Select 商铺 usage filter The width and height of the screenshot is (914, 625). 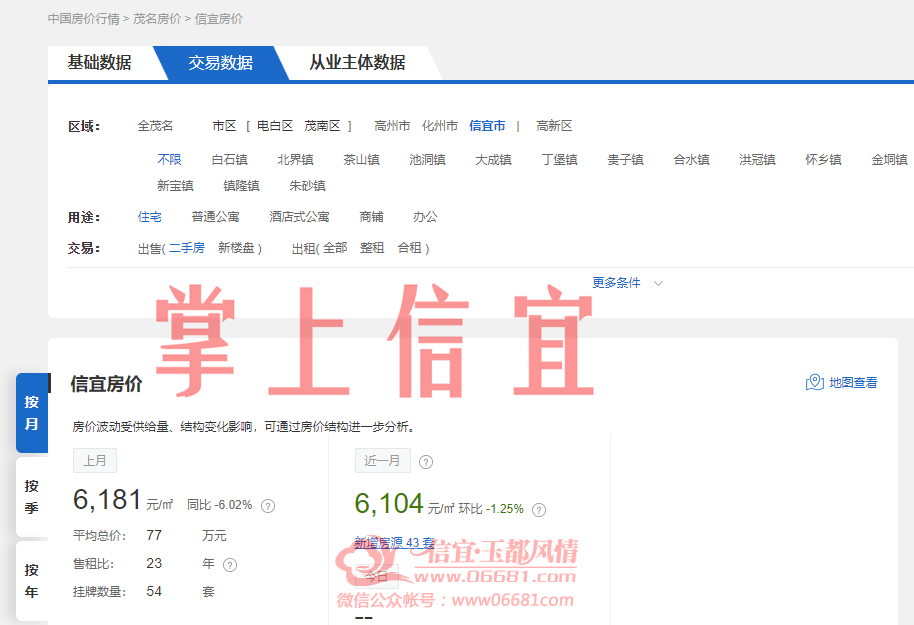(371, 217)
